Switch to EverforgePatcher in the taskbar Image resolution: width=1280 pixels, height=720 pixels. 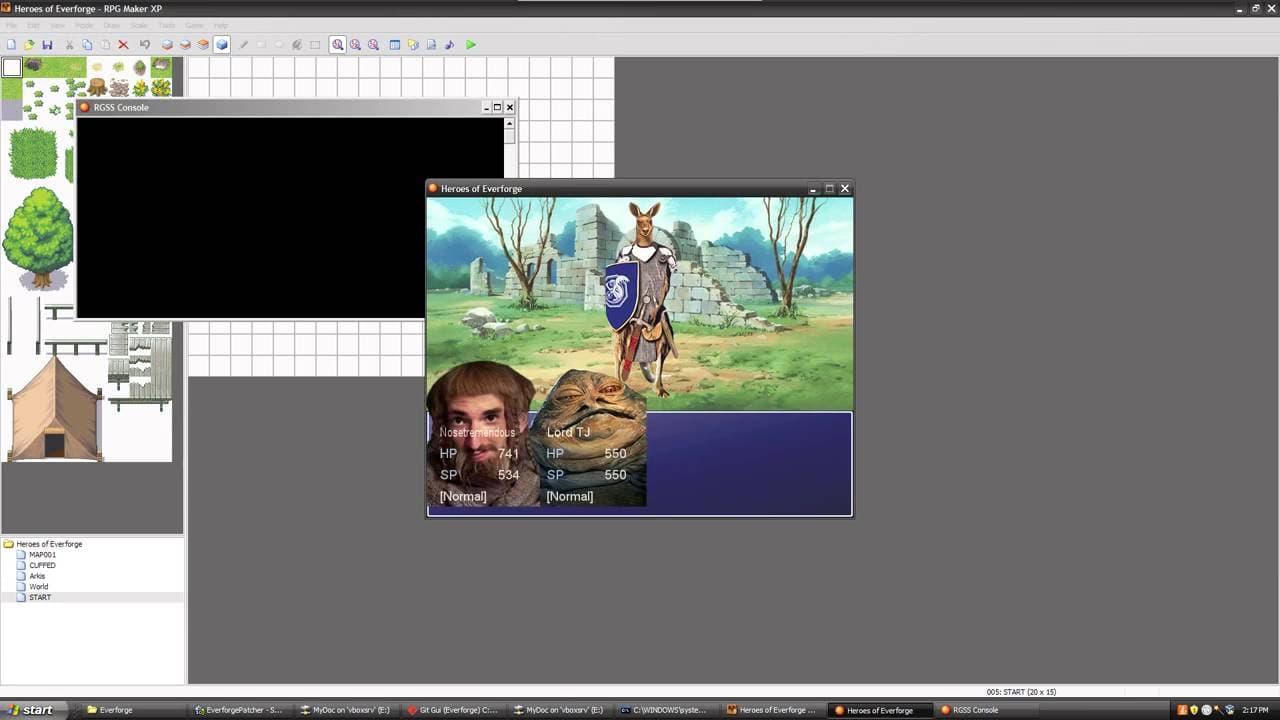(238, 710)
